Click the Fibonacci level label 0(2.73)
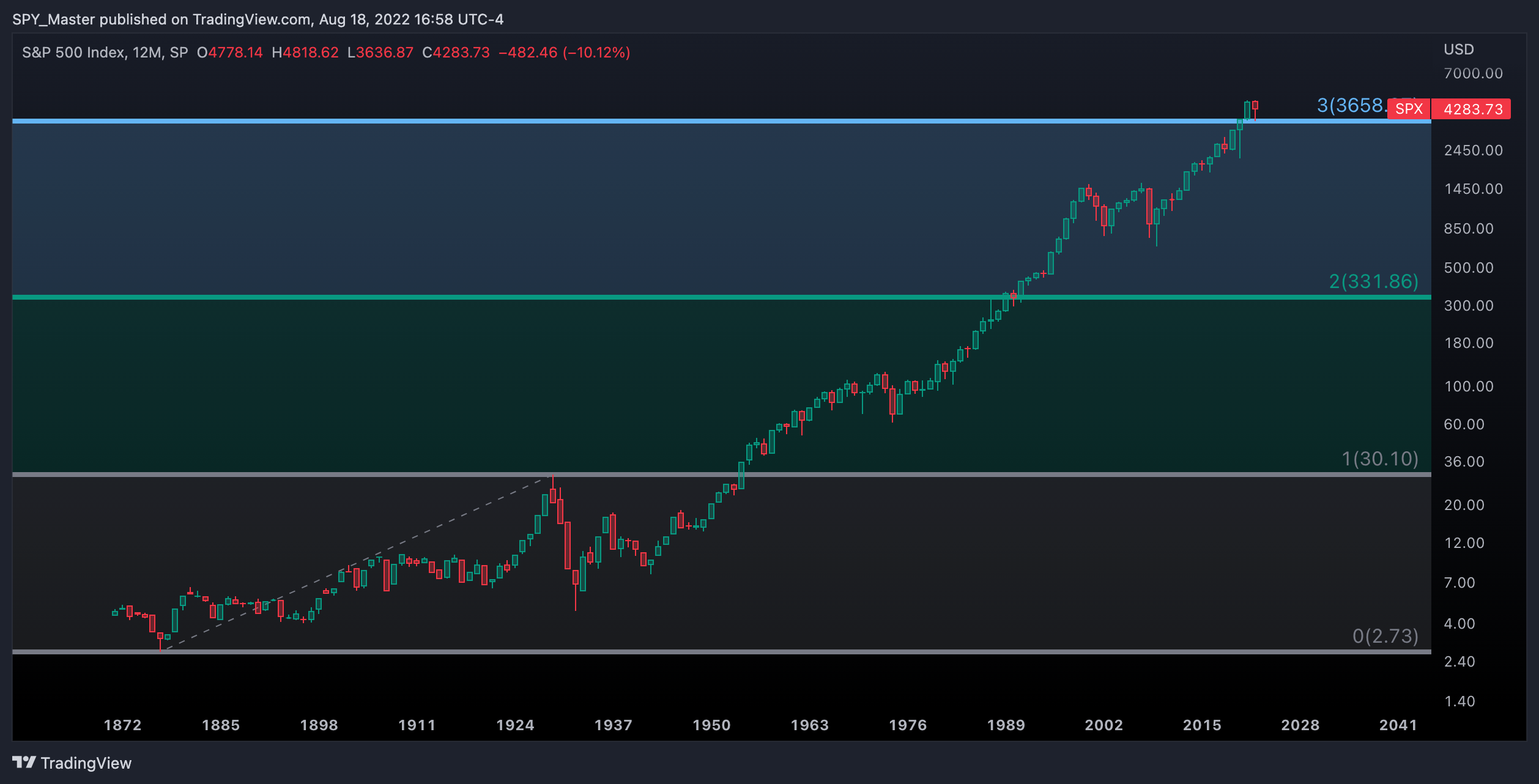Image resolution: width=1539 pixels, height=784 pixels. coord(1385,636)
